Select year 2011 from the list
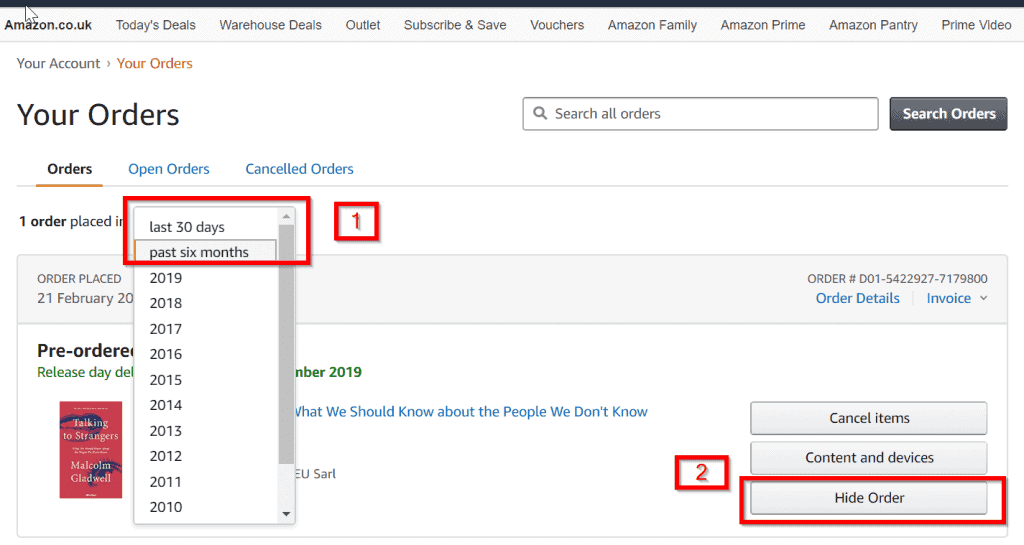The height and width of the screenshot is (545, 1024). coord(166,482)
